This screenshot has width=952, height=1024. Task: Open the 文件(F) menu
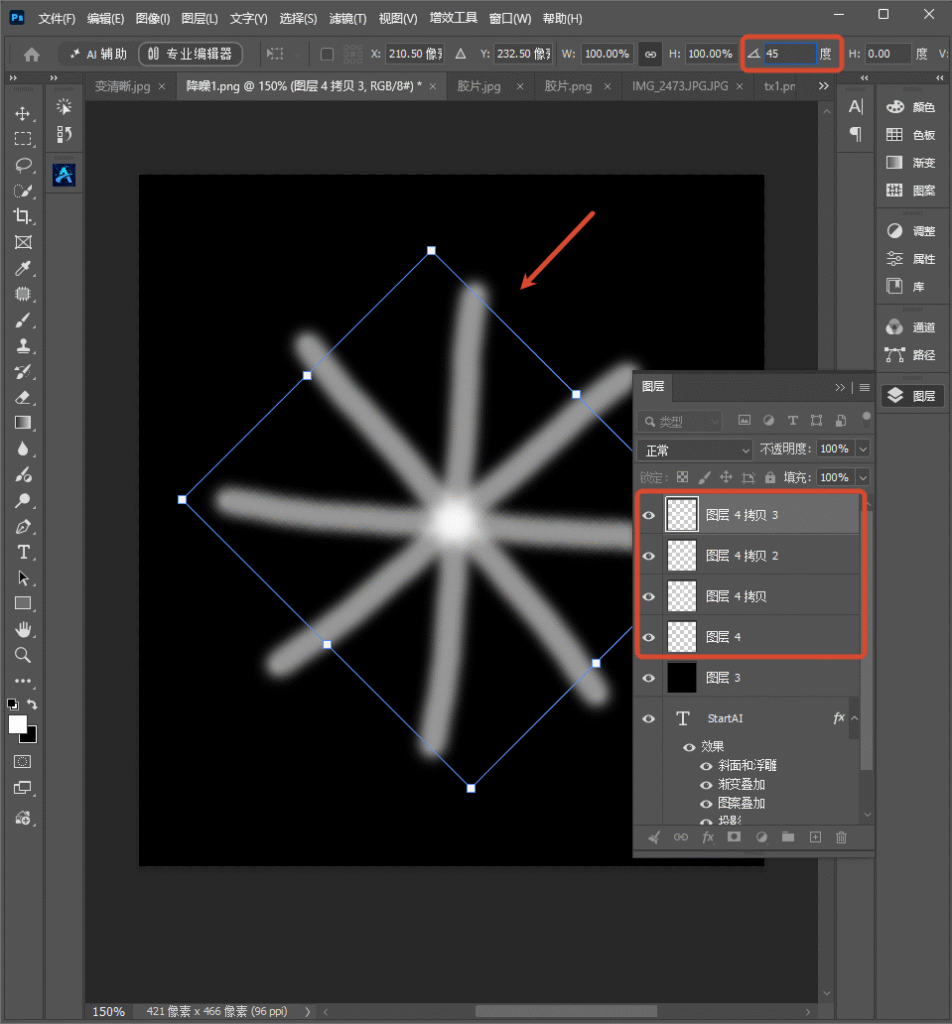[57, 18]
